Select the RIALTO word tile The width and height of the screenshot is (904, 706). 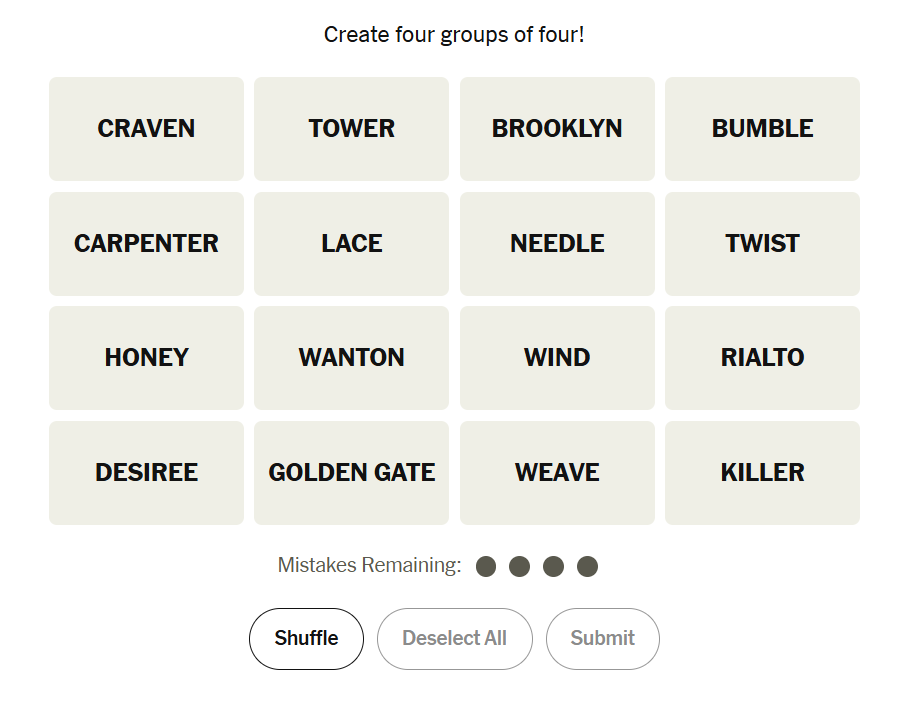[762, 358]
